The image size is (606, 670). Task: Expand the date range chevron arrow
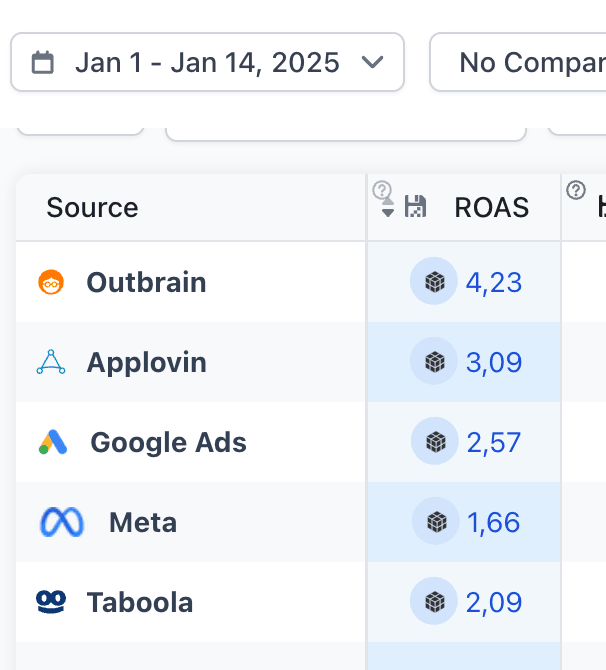point(372,62)
